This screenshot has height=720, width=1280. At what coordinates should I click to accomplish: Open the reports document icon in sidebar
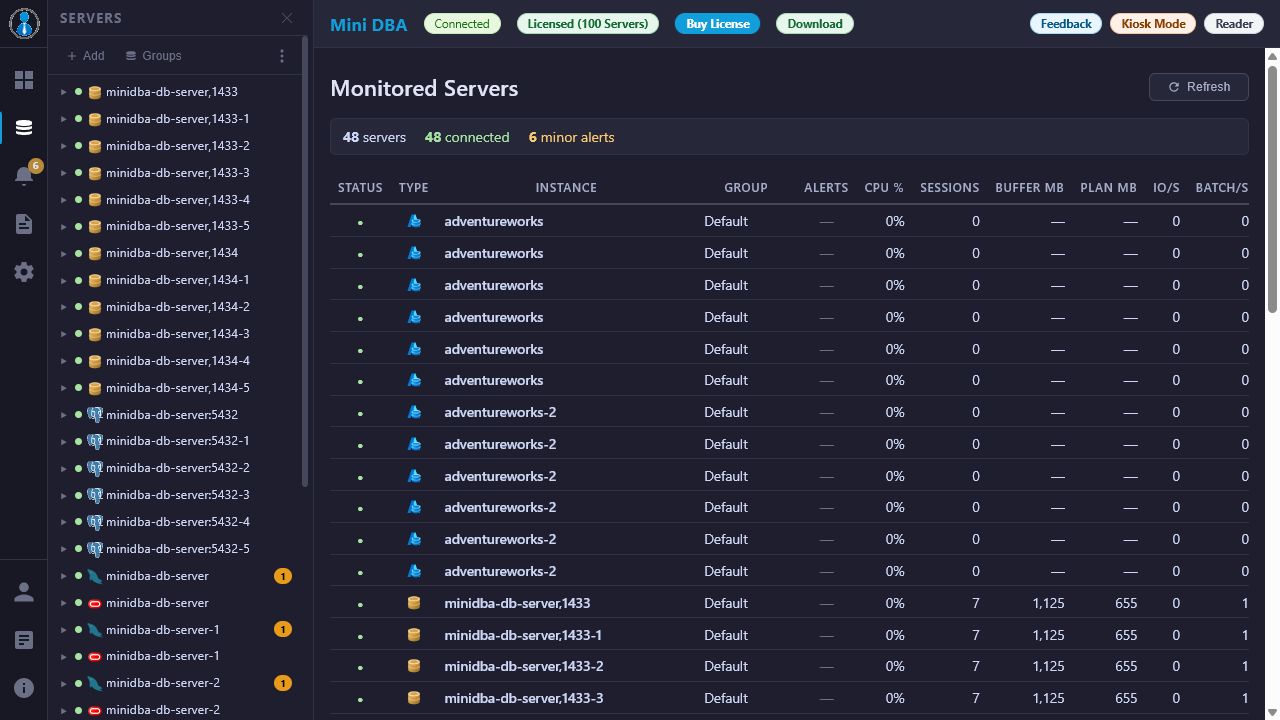pyautogui.click(x=24, y=224)
